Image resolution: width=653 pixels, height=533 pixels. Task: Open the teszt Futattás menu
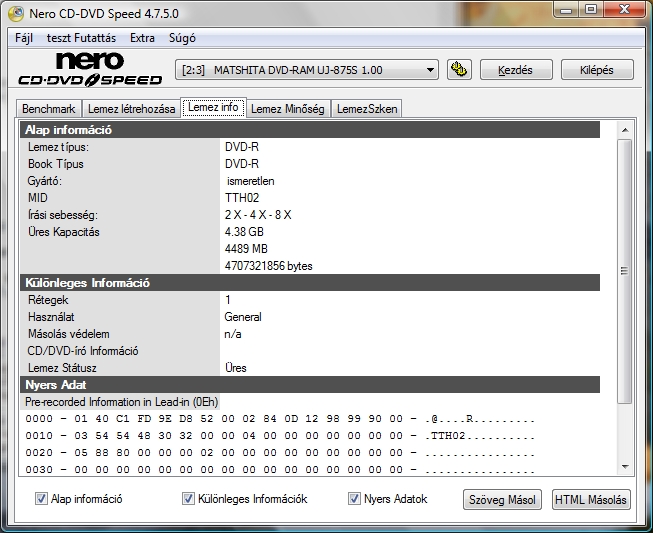[x=81, y=38]
